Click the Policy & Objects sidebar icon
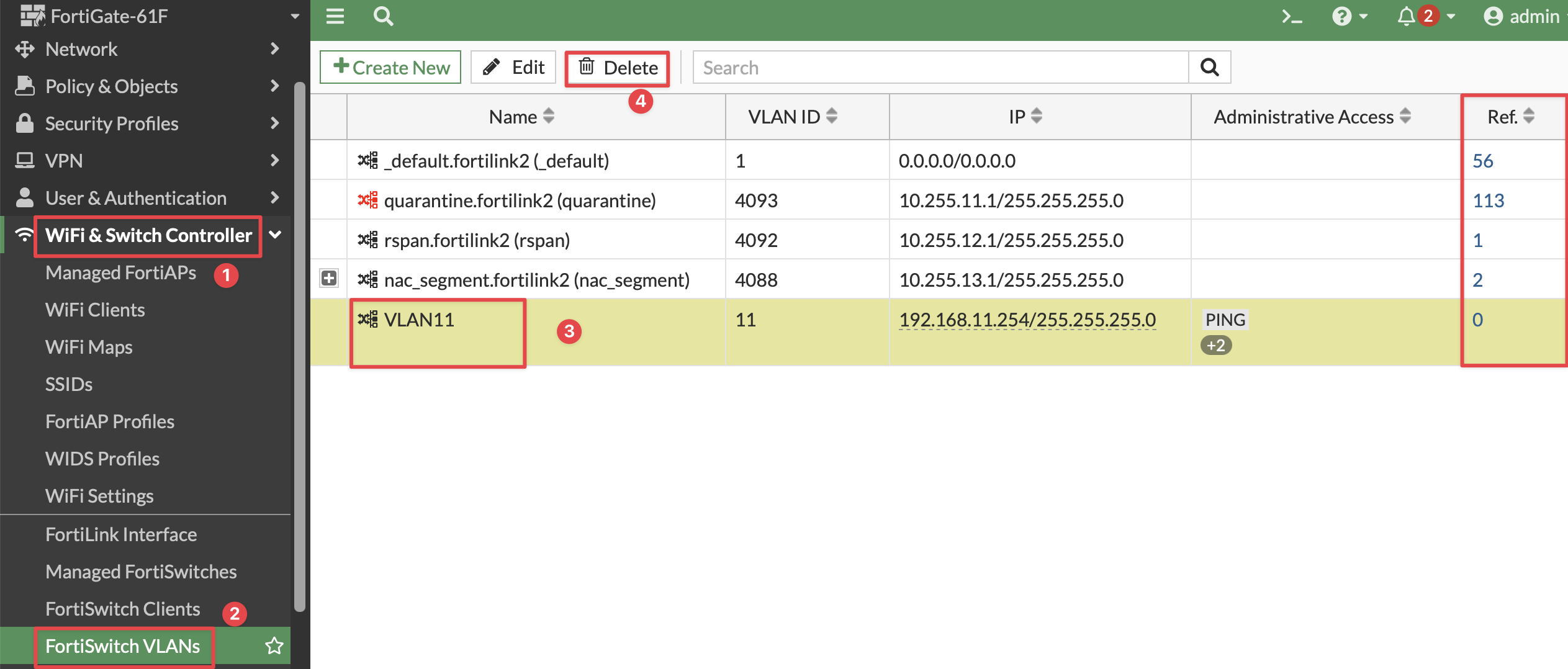The height and width of the screenshot is (669, 1568). click(x=25, y=86)
